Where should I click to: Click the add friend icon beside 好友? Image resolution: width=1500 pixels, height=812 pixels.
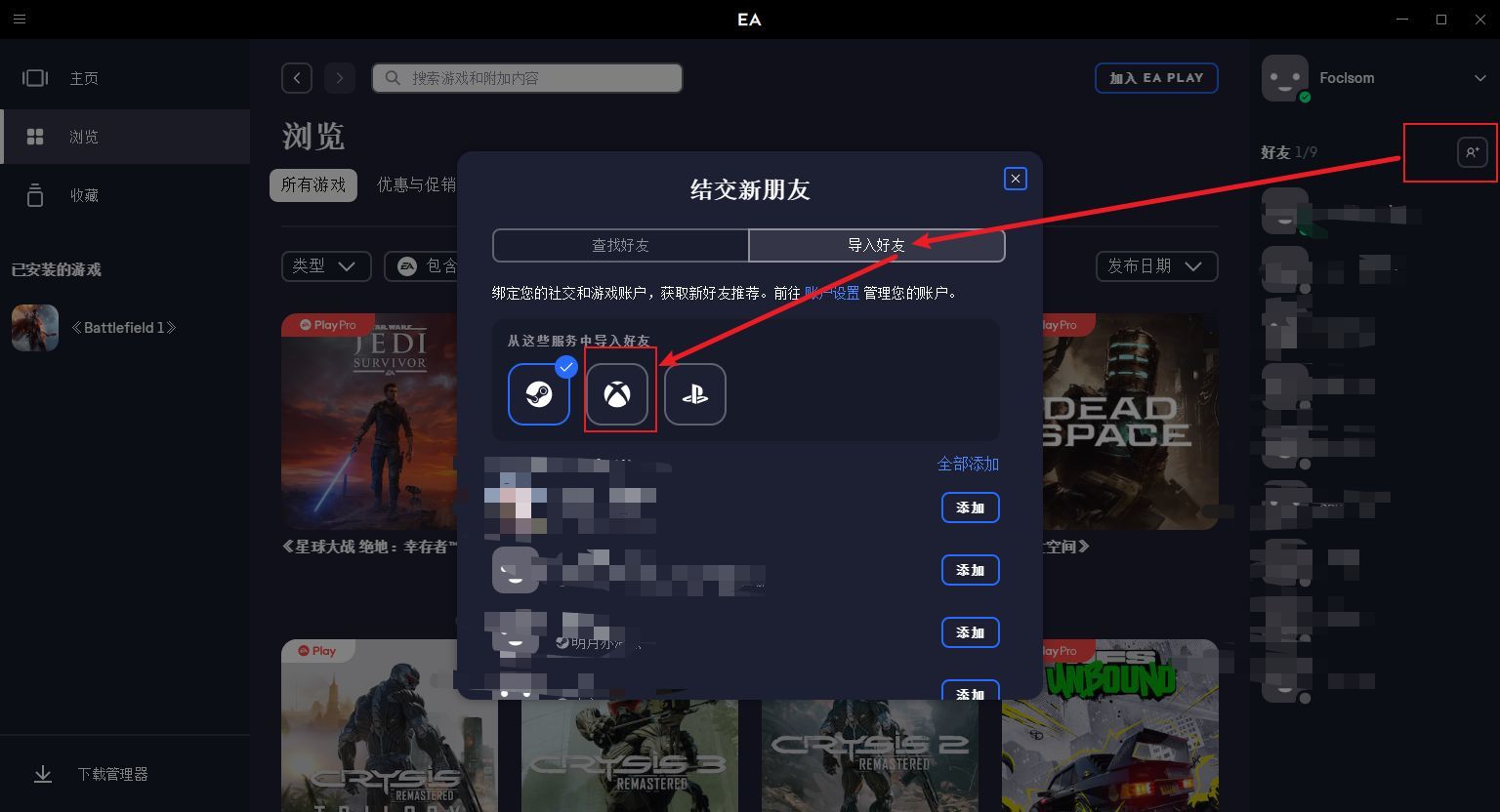(x=1474, y=152)
